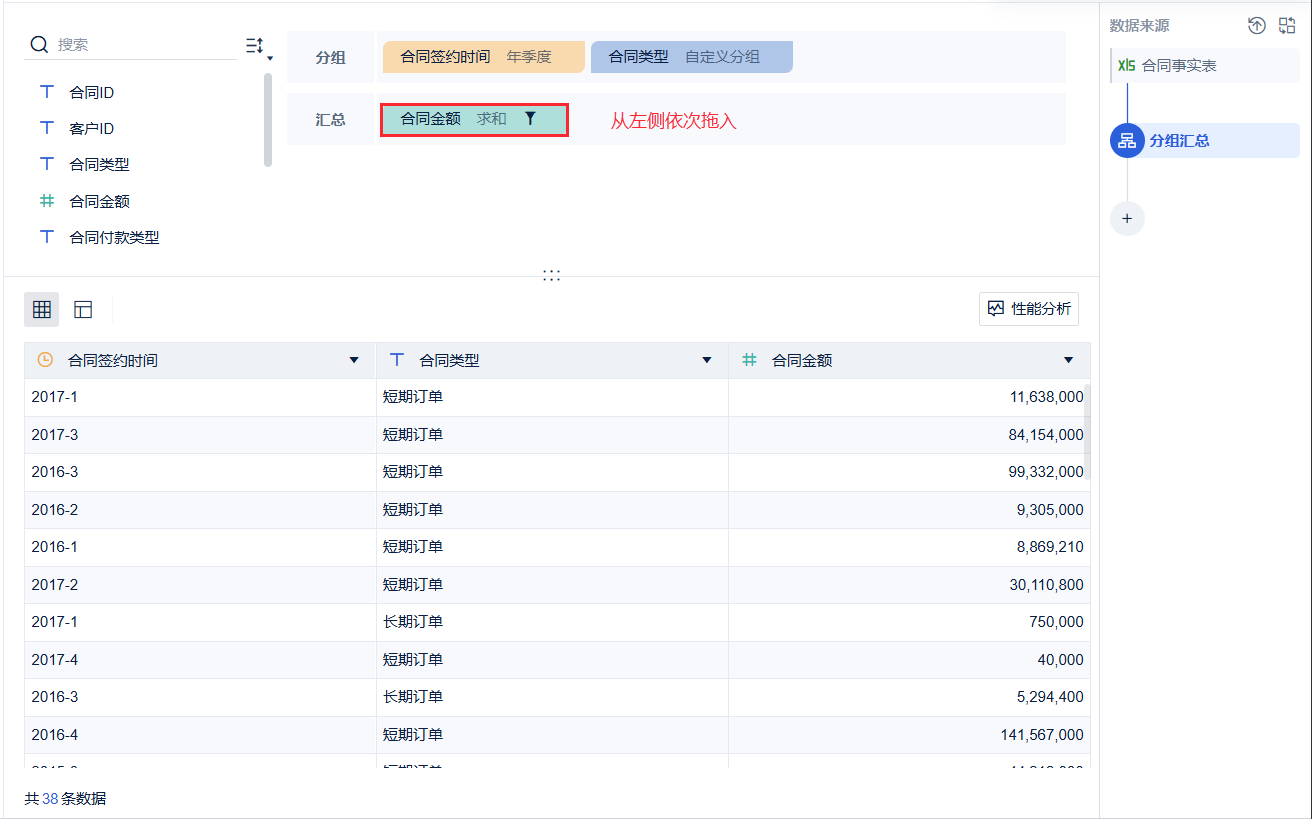The width and height of the screenshot is (1312, 819).
Task: Click the cell with amount 8,869,210
Action: pos(908,547)
